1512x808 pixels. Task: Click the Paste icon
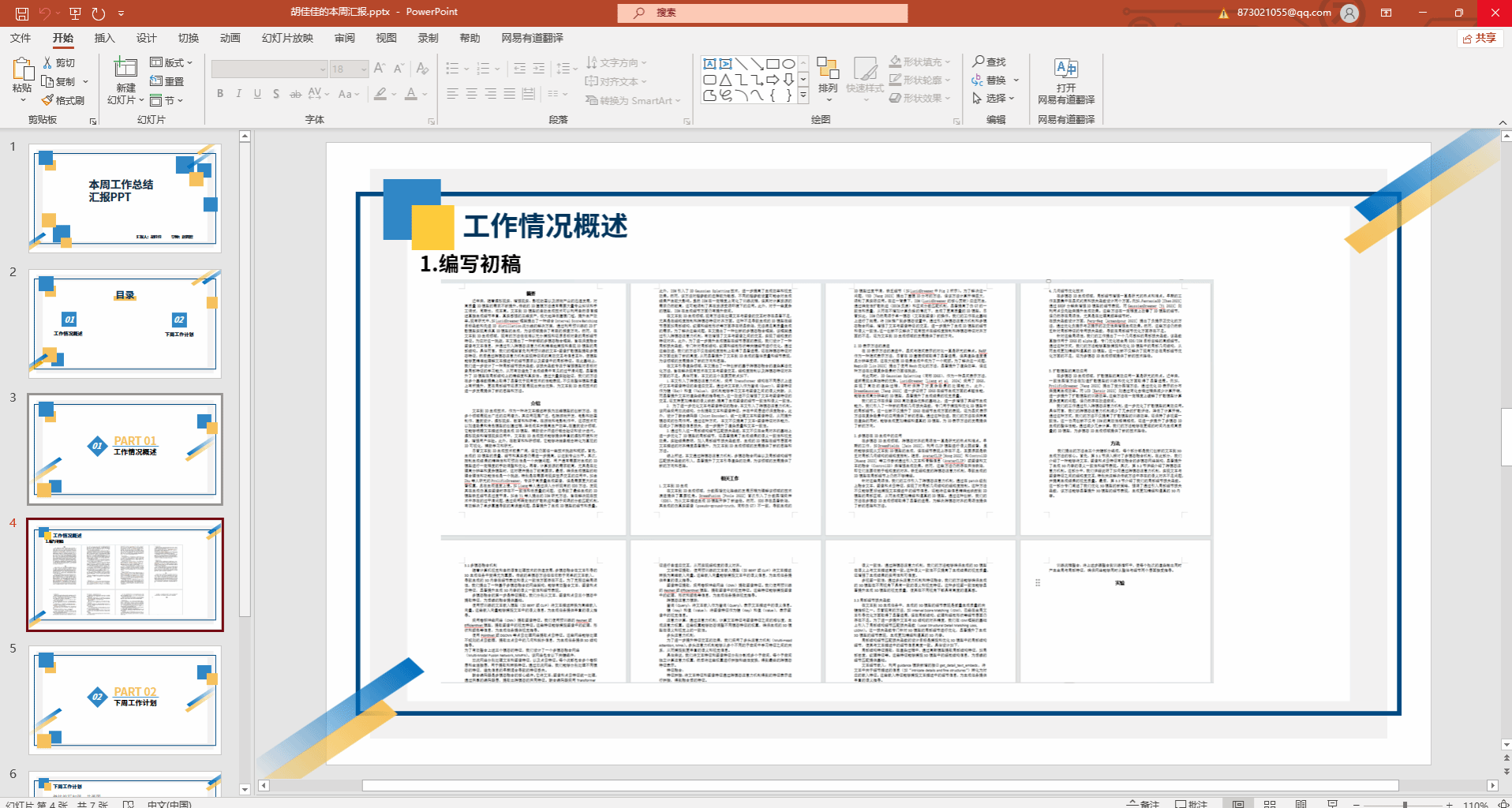(x=22, y=69)
